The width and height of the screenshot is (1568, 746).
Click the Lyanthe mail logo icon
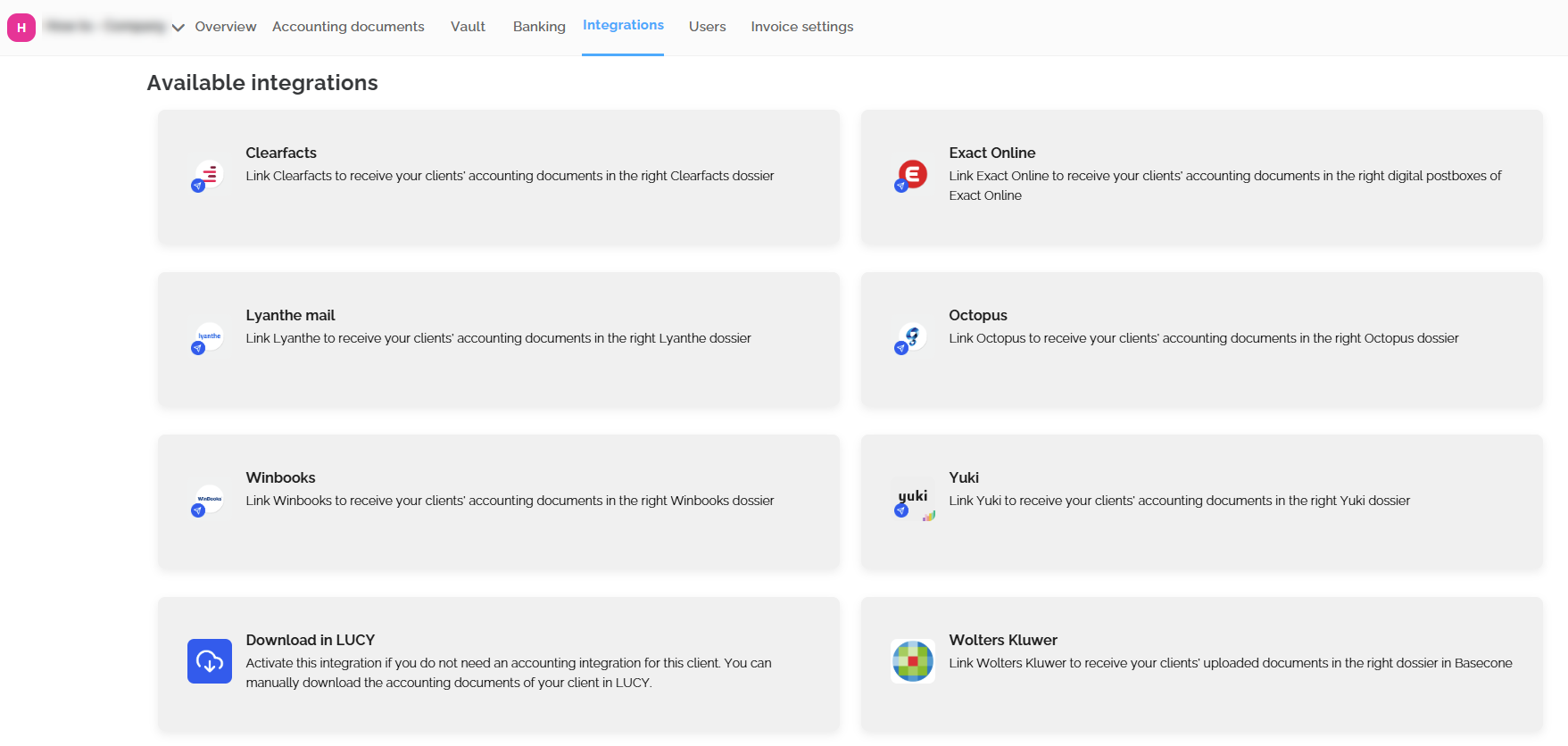pyautogui.click(x=209, y=336)
